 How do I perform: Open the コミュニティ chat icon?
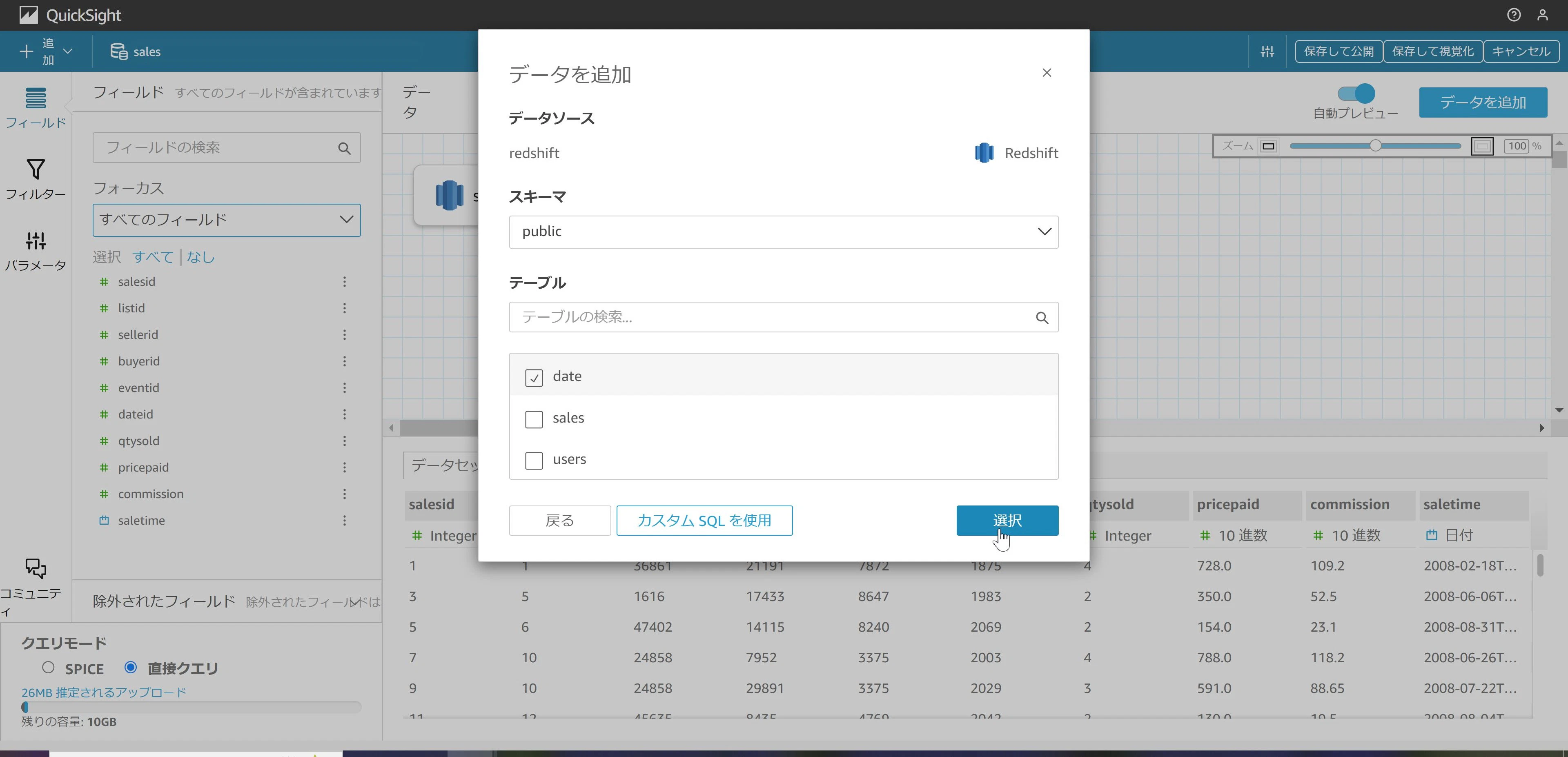point(35,568)
